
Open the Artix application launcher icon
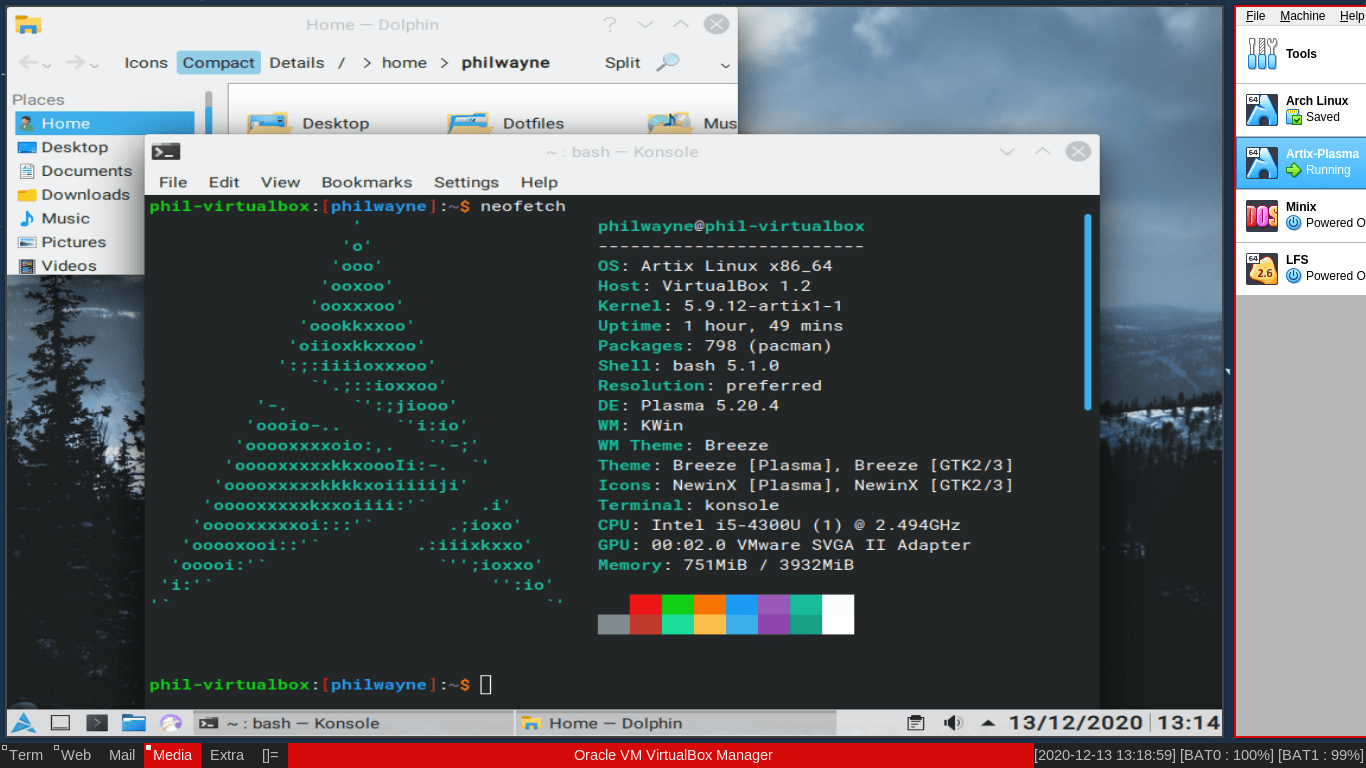(x=24, y=723)
